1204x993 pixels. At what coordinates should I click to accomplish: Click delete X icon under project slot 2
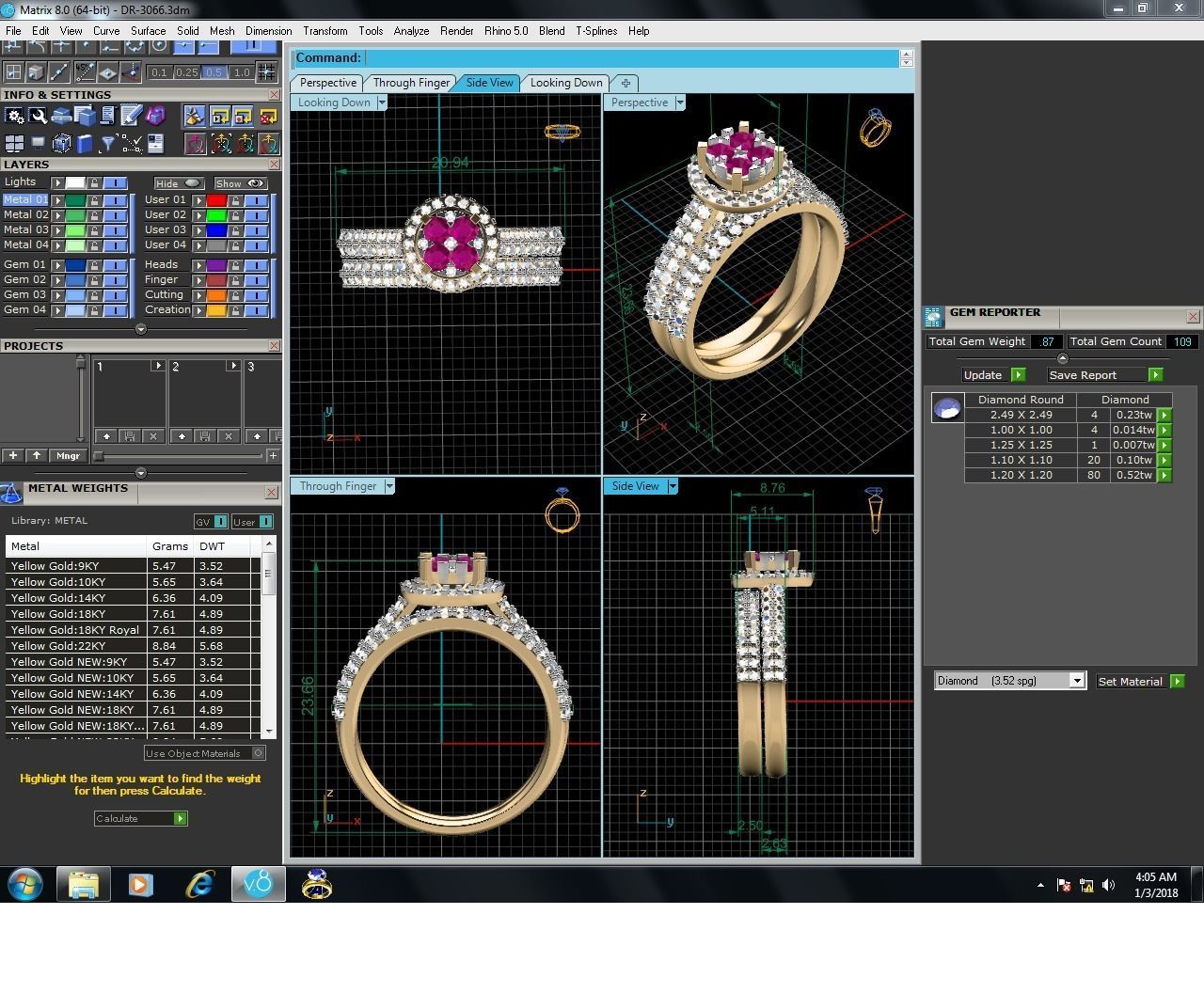pos(228,436)
